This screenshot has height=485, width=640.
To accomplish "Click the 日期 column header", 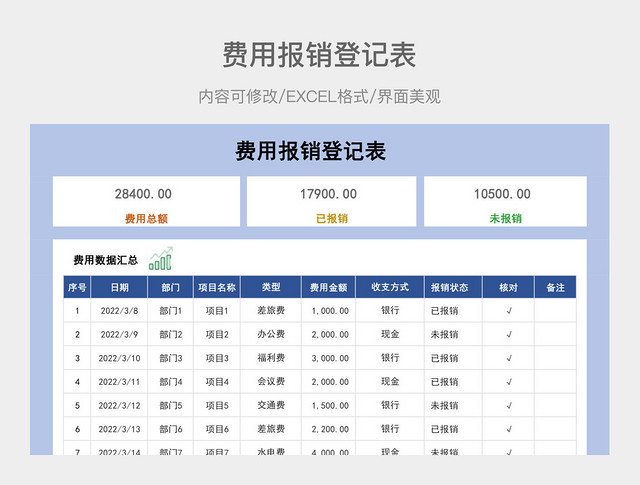I will 119,287.
